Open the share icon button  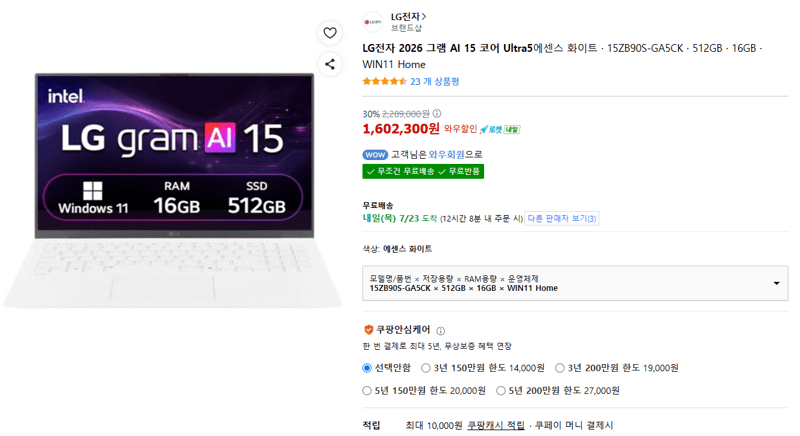tap(330, 64)
